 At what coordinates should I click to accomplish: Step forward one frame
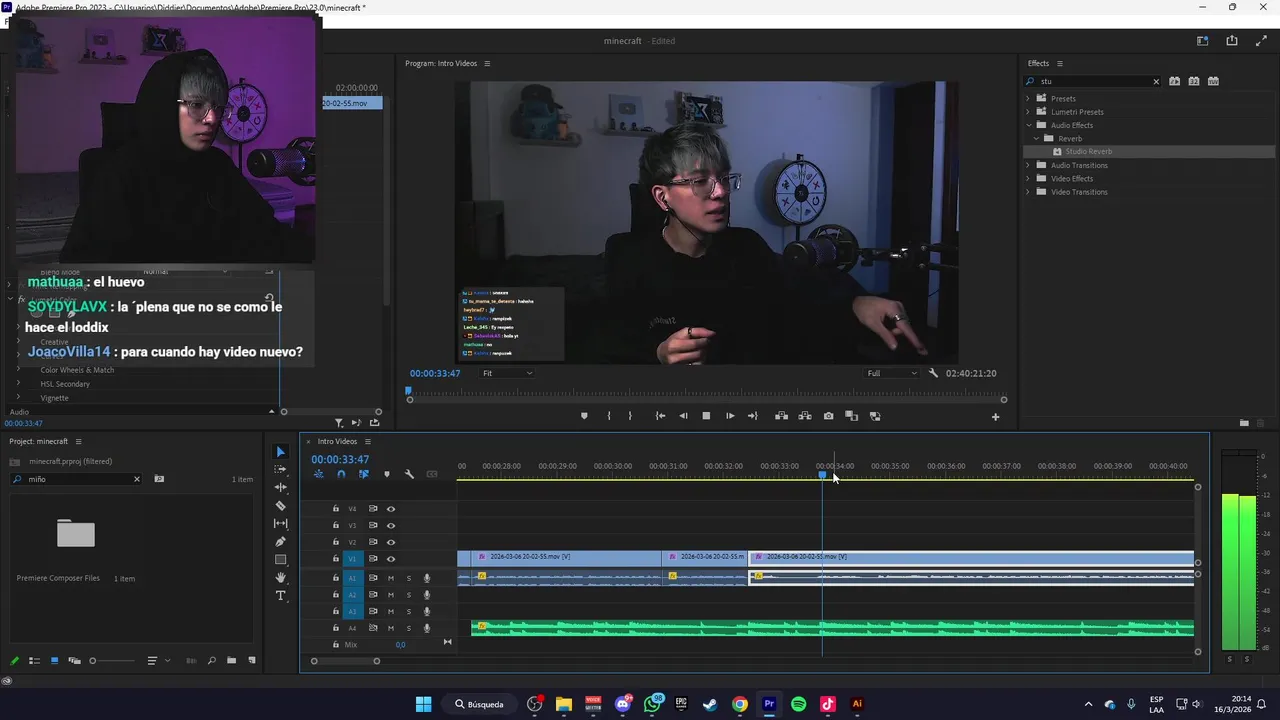pyautogui.click(x=730, y=416)
